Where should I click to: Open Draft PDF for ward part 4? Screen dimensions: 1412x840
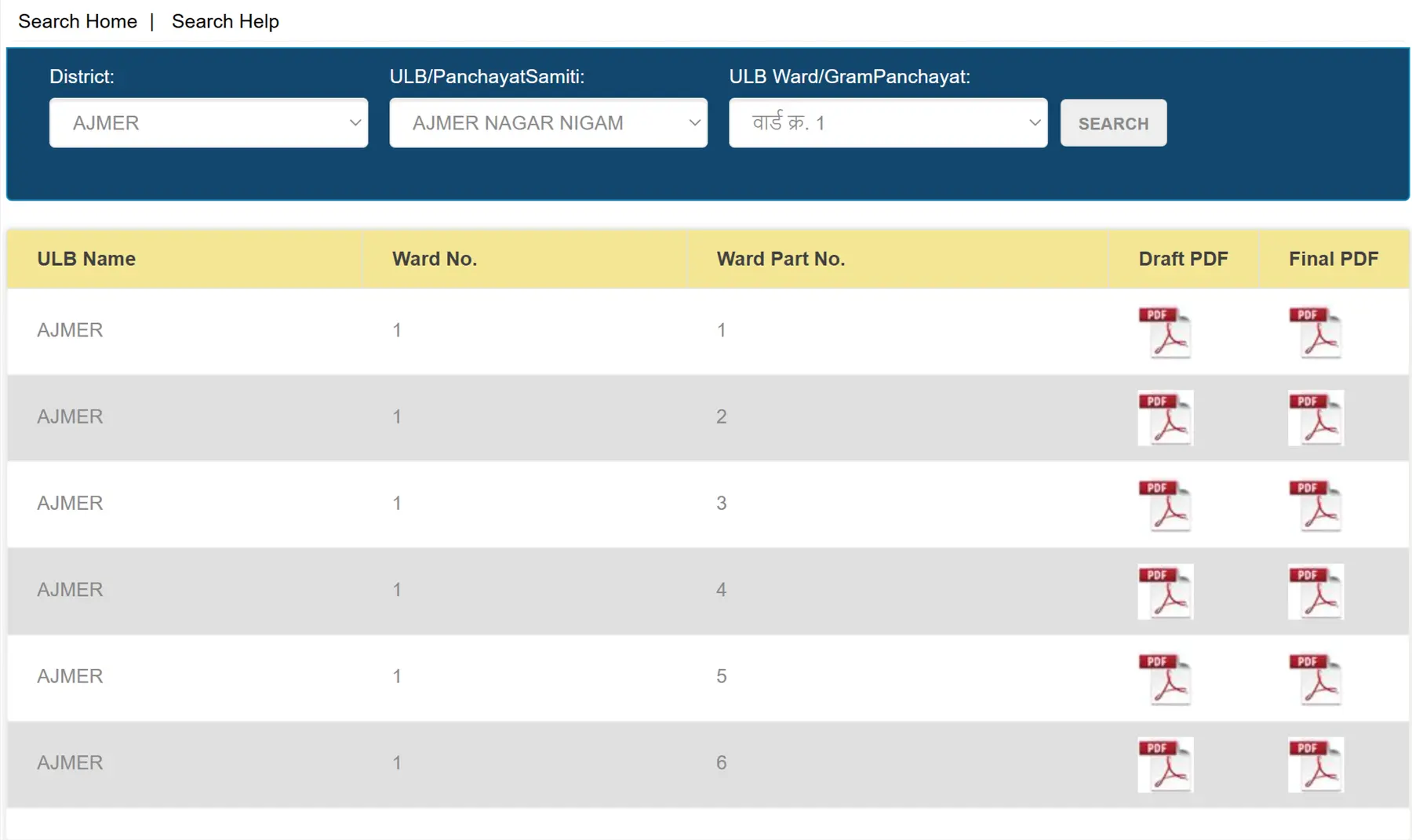tap(1165, 591)
